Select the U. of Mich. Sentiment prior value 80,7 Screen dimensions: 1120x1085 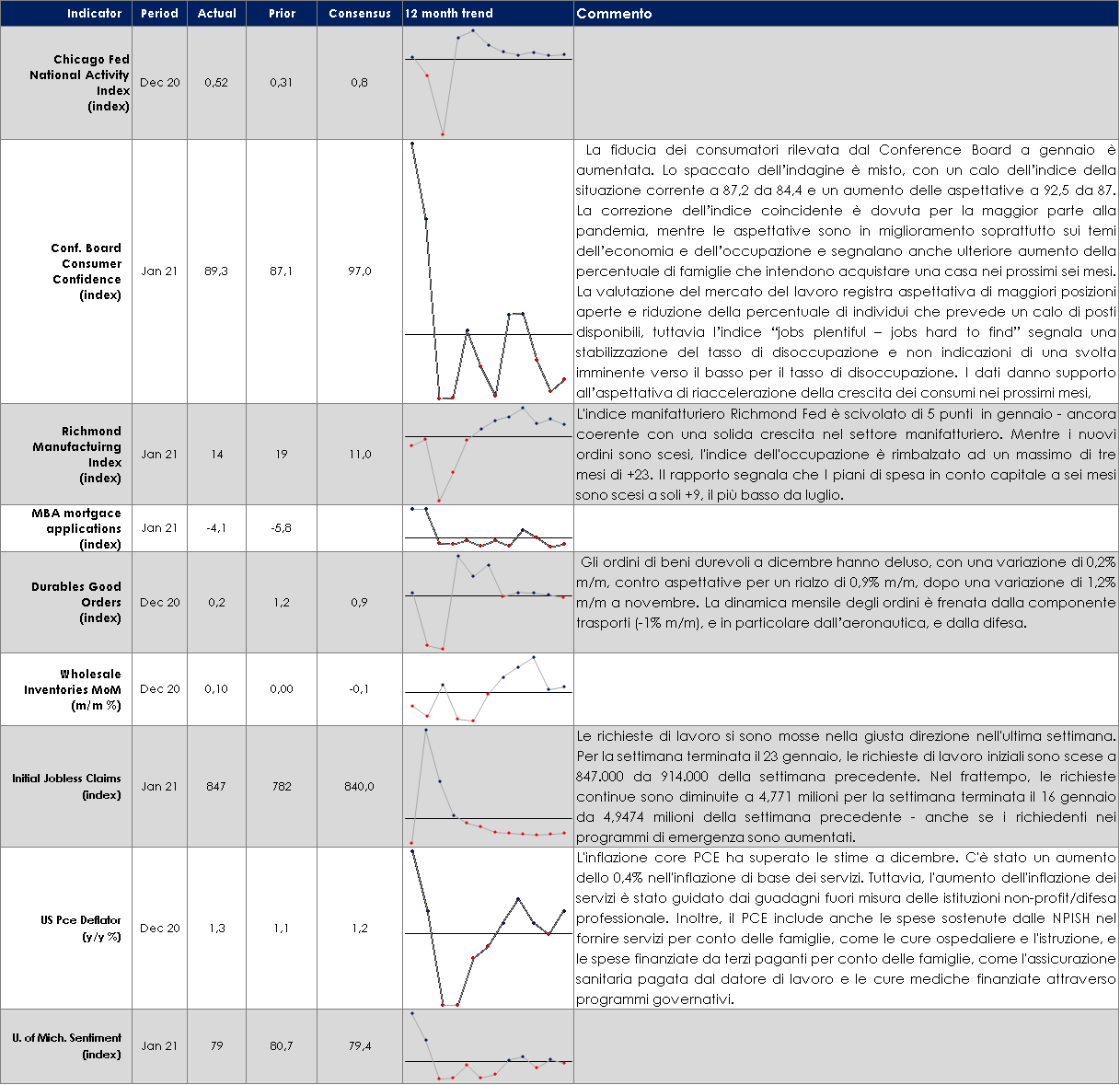pyautogui.click(x=282, y=1046)
